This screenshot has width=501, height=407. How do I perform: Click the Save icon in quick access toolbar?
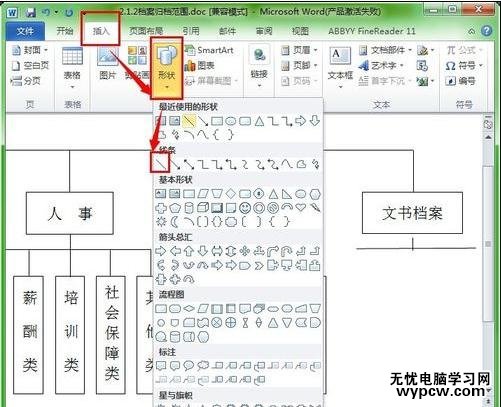(x=31, y=13)
